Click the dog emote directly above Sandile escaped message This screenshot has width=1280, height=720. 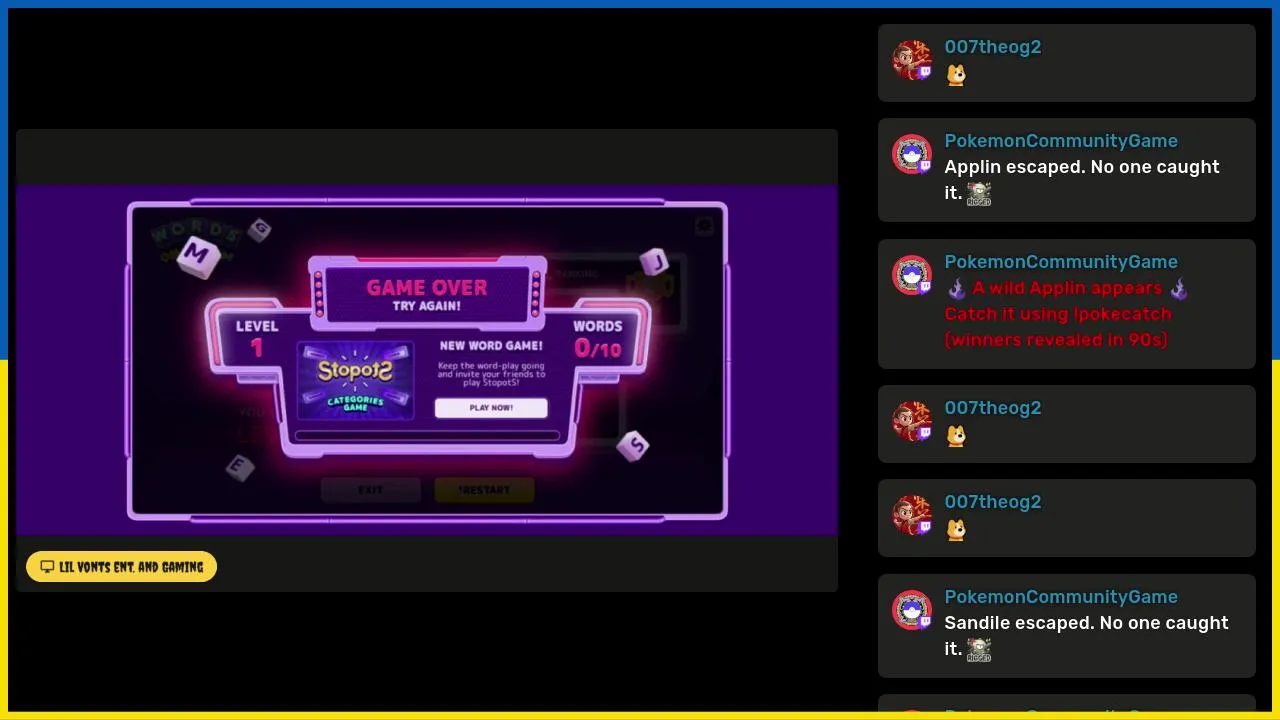pos(956,530)
